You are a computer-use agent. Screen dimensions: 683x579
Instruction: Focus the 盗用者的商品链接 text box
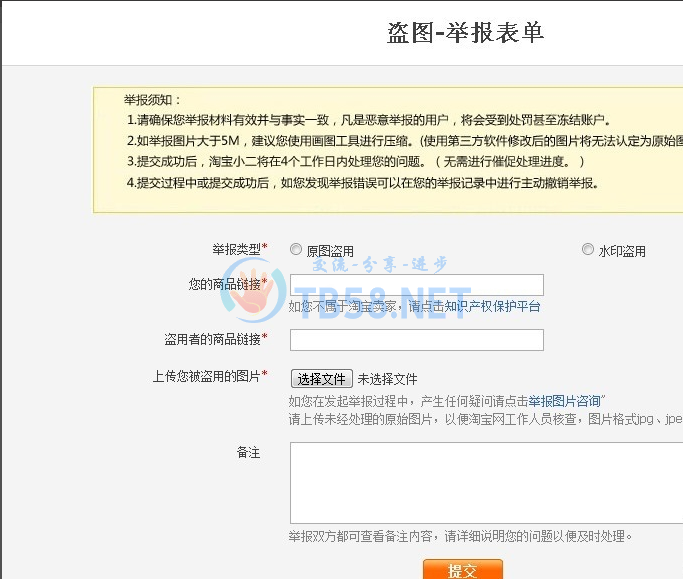pyautogui.click(x=416, y=340)
